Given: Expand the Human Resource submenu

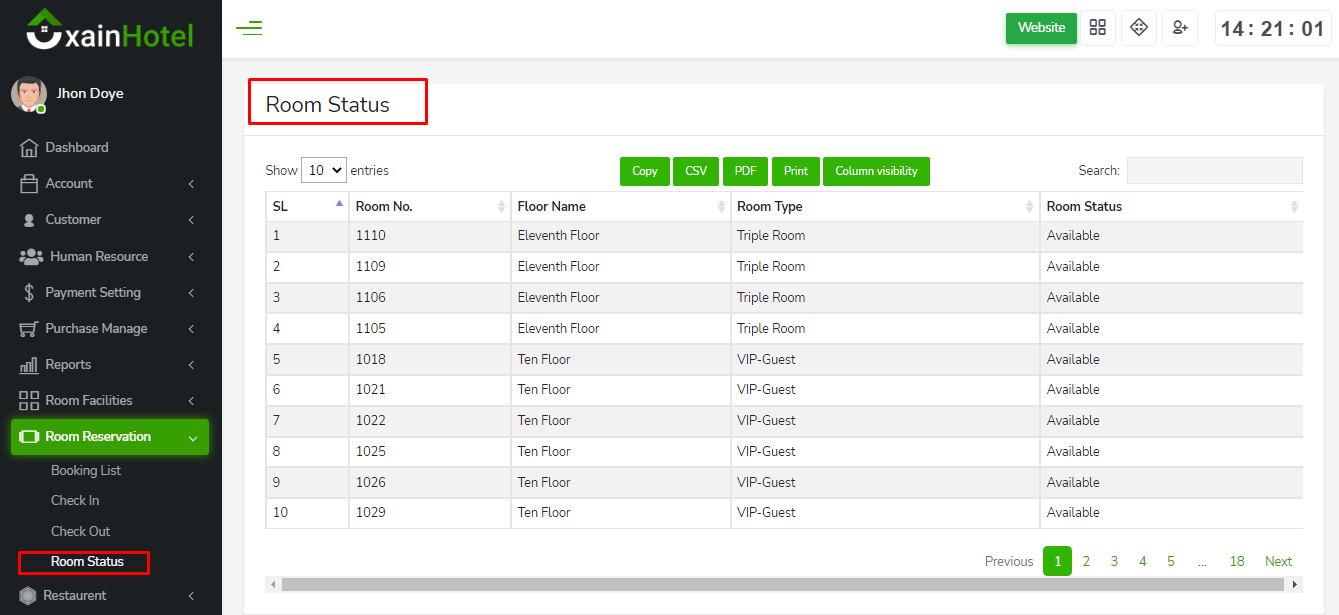Looking at the screenshot, I should click(x=110, y=257).
